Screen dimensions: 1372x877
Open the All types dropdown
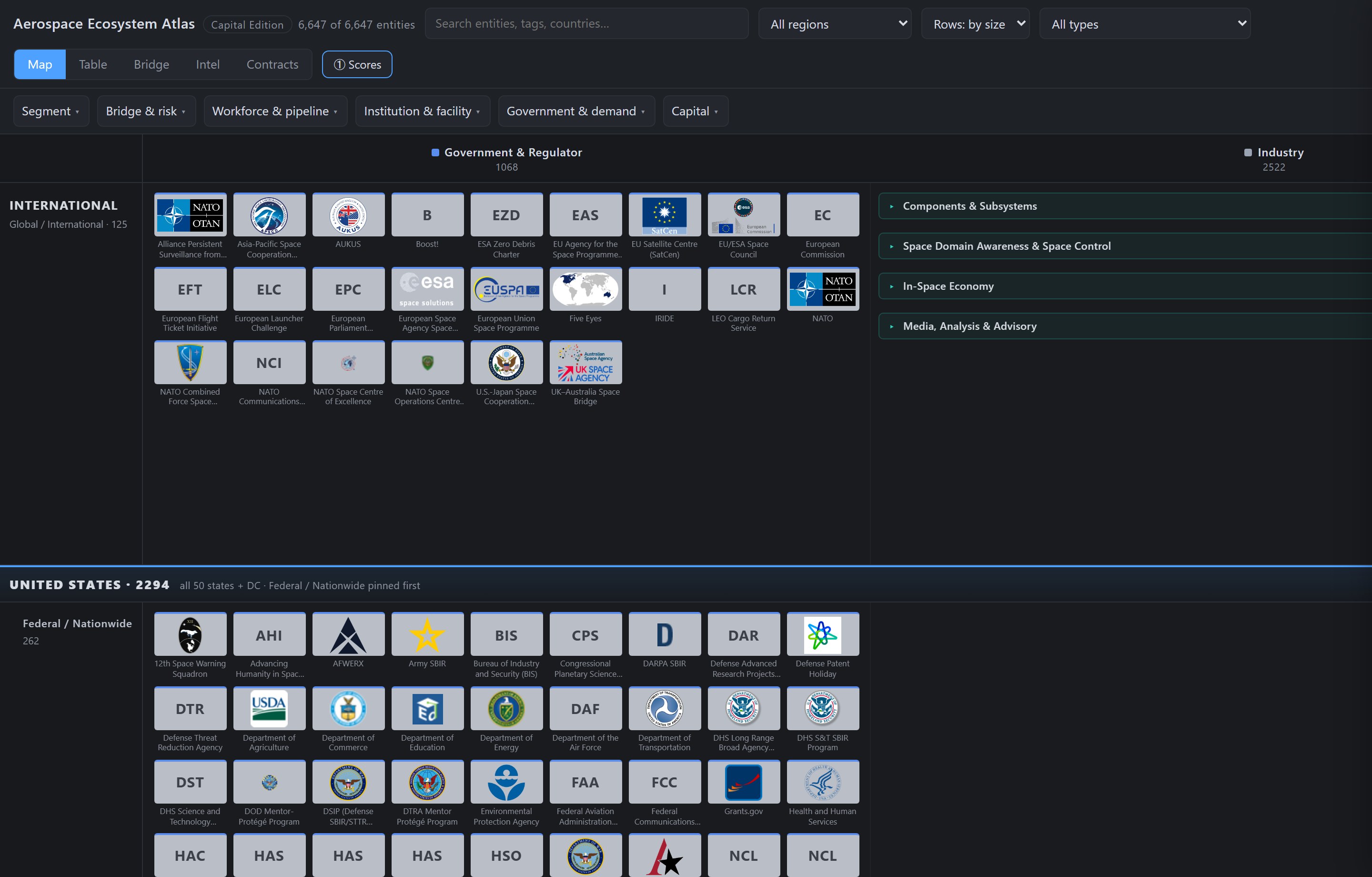pyautogui.click(x=1145, y=24)
